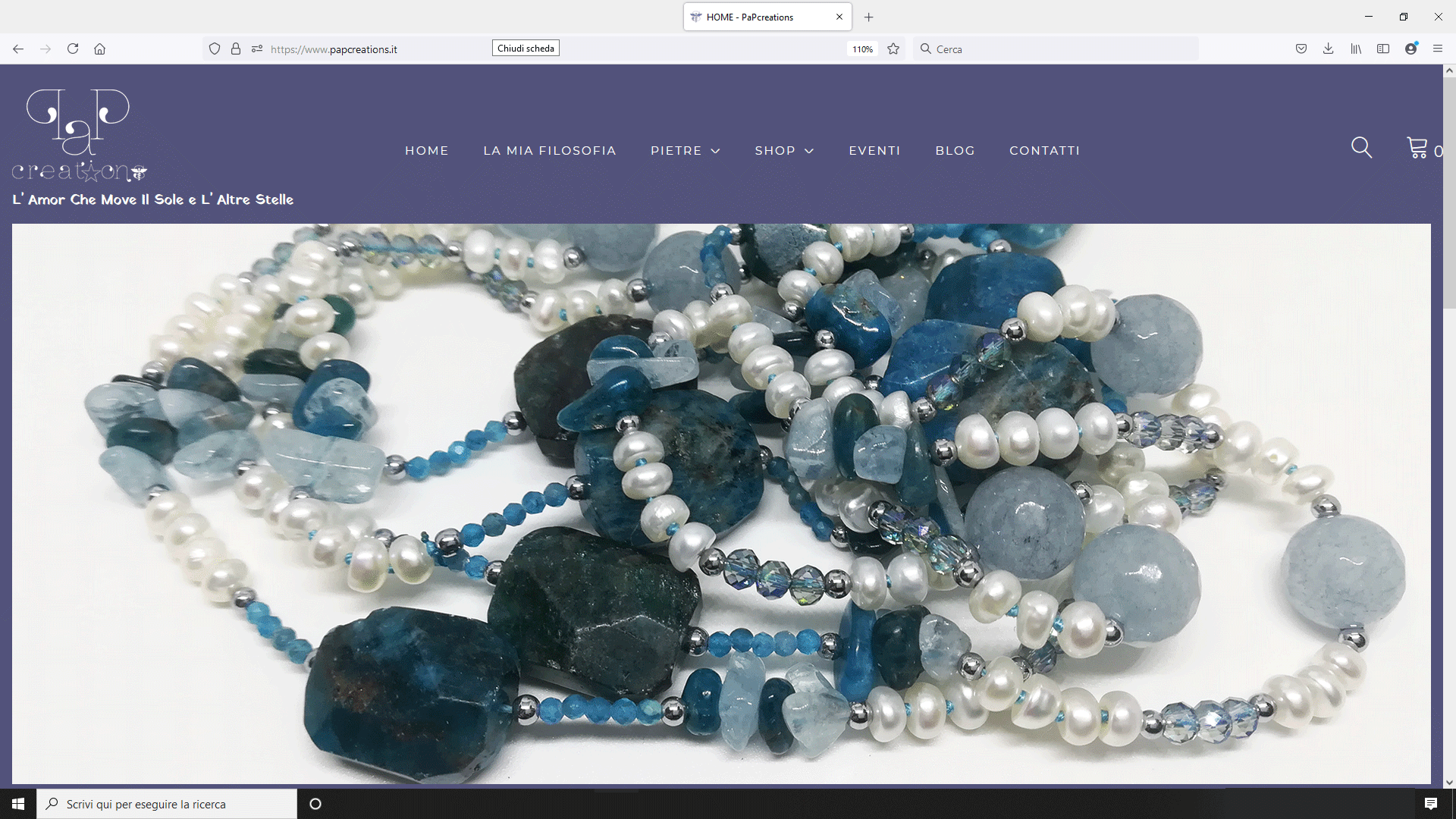Click the page scrollbar up arrow
This screenshot has height=819, width=1456.
coord(1449,71)
